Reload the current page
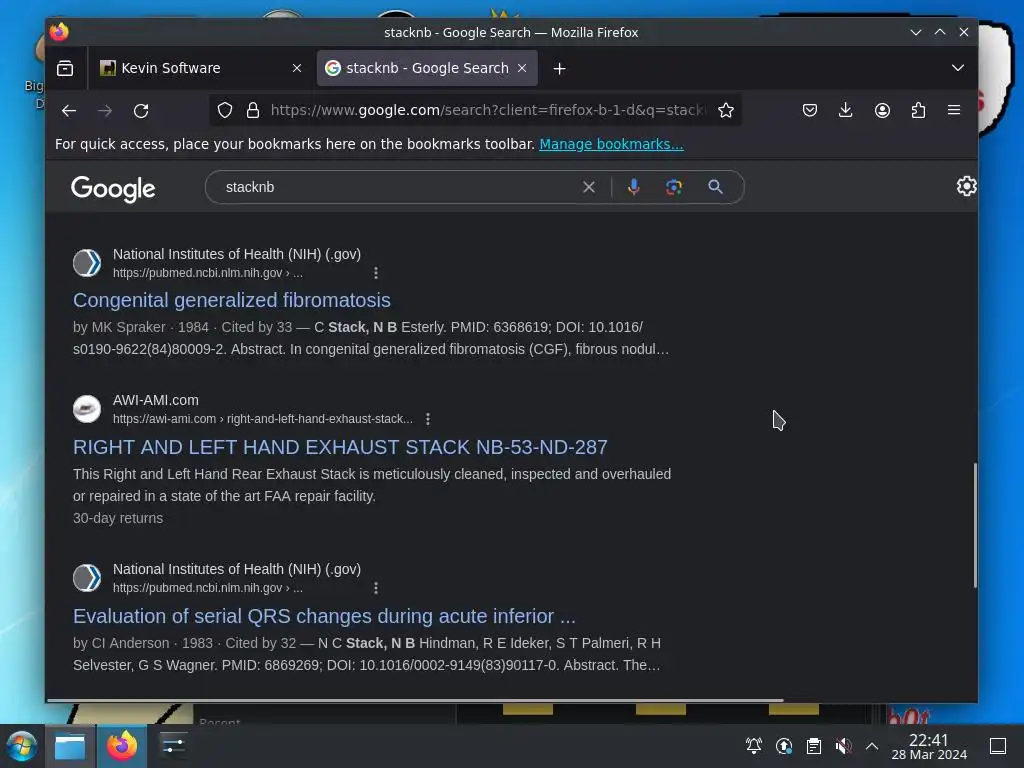1024x768 pixels. (x=141, y=110)
